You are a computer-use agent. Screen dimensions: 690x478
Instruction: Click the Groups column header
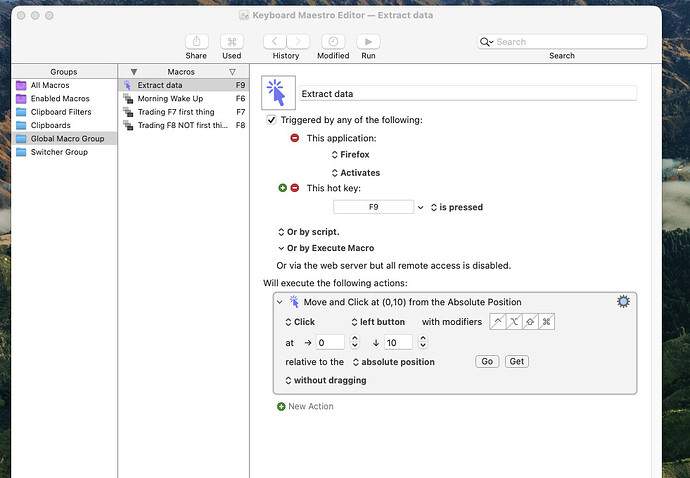64,71
